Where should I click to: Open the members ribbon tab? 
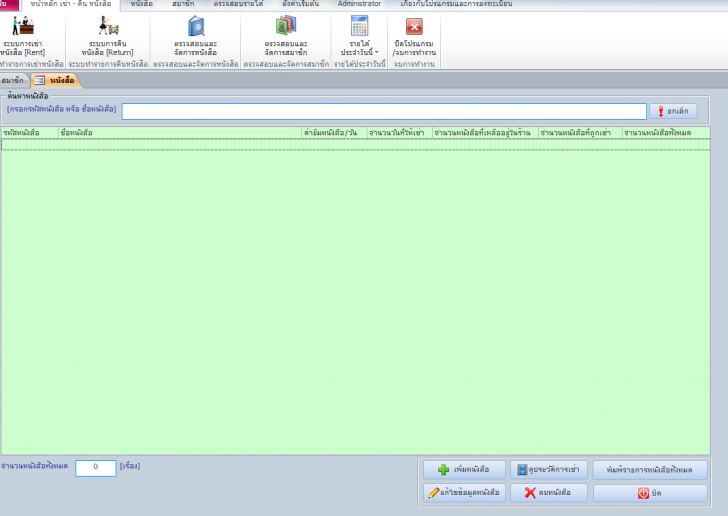click(183, 4)
